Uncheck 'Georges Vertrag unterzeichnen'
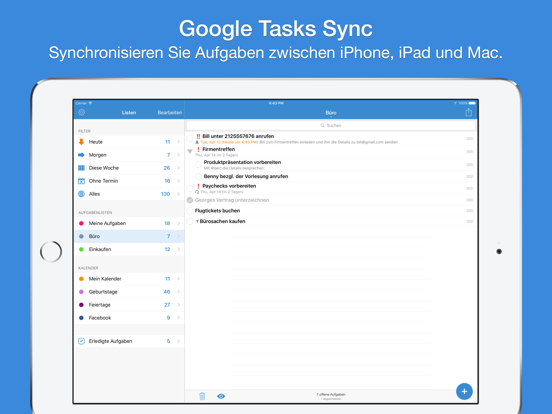The height and width of the screenshot is (414, 552). 190,200
